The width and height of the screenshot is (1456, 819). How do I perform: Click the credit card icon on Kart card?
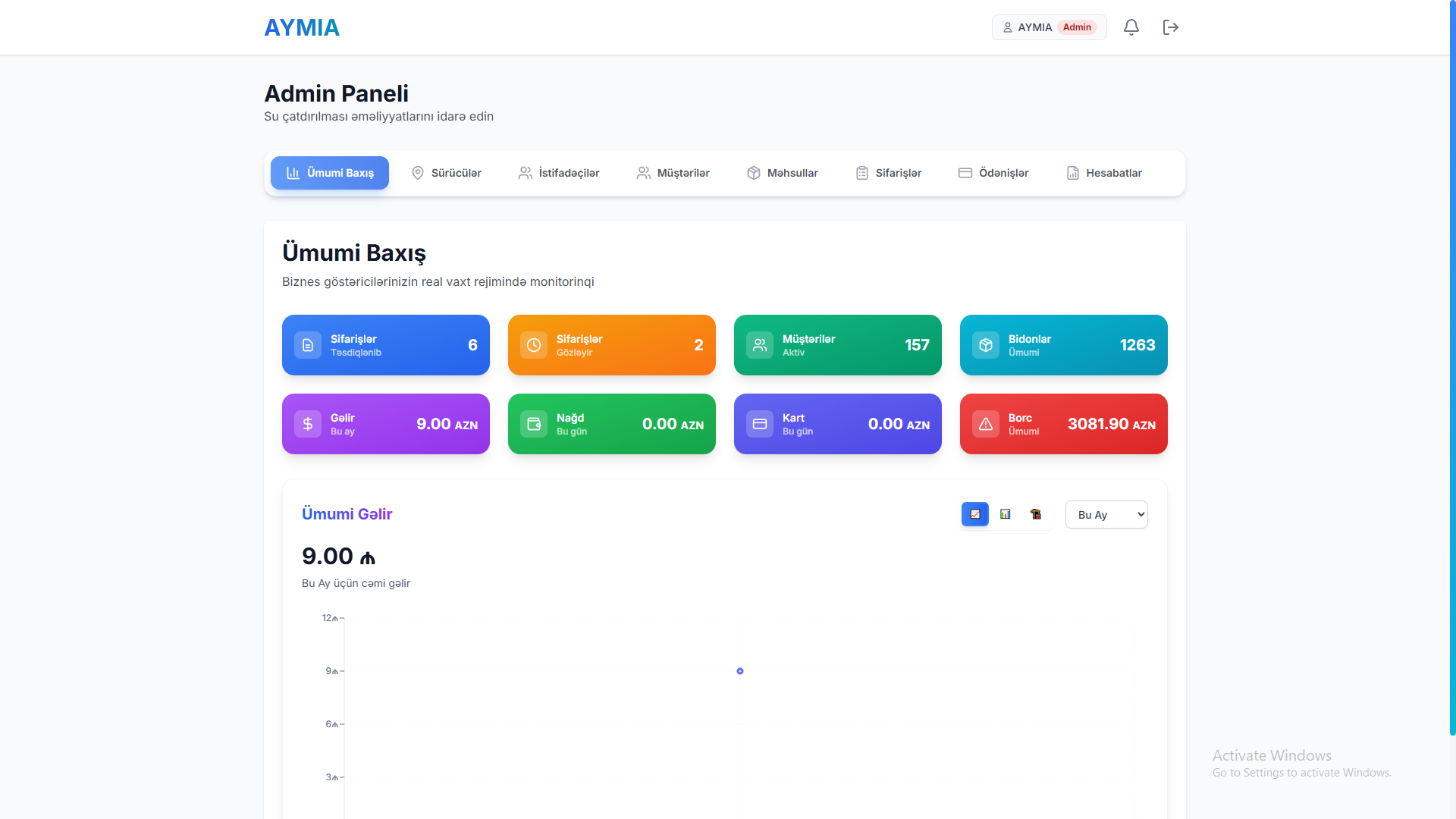[760, 424]
